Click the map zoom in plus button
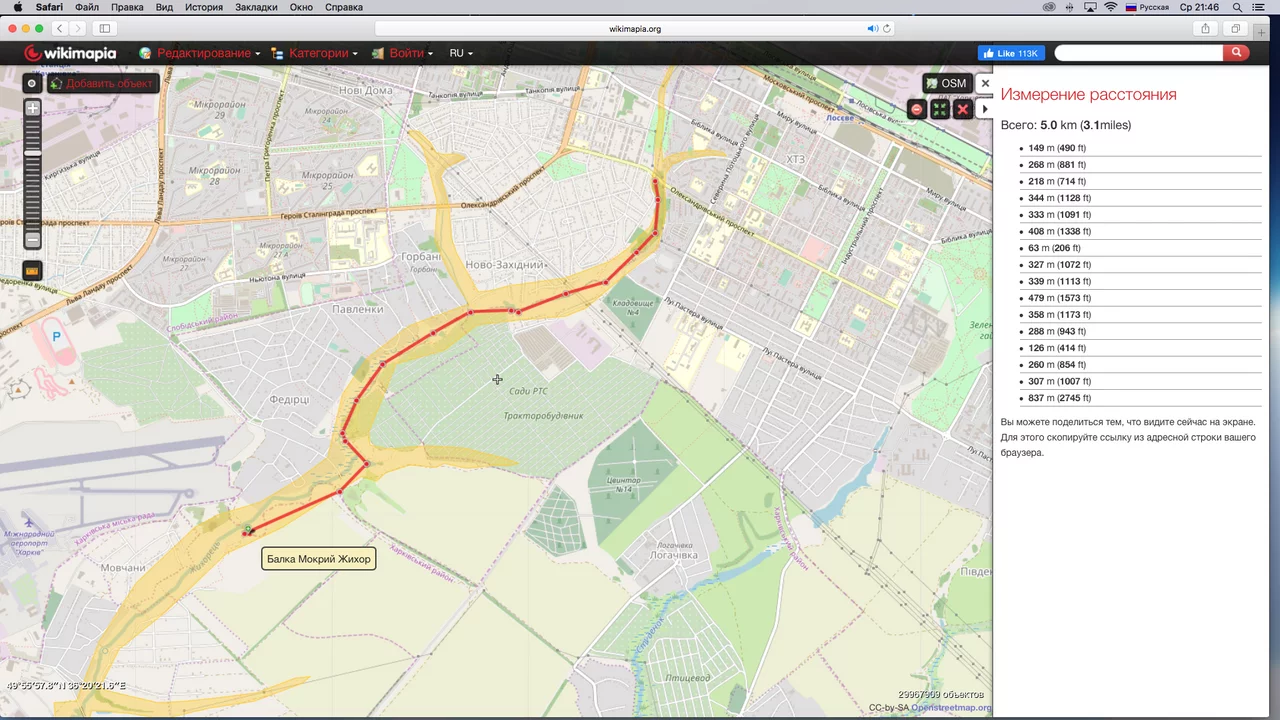The image size is (1280, 720). [33, 108]
